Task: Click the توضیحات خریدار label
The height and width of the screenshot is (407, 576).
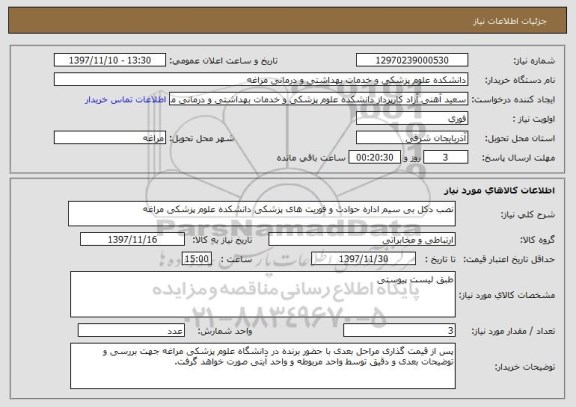Action: [525, 367]
